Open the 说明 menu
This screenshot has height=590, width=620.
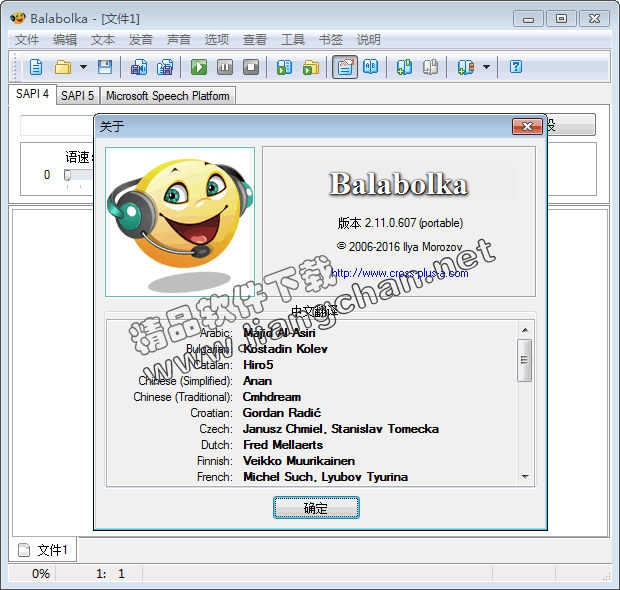369,40
